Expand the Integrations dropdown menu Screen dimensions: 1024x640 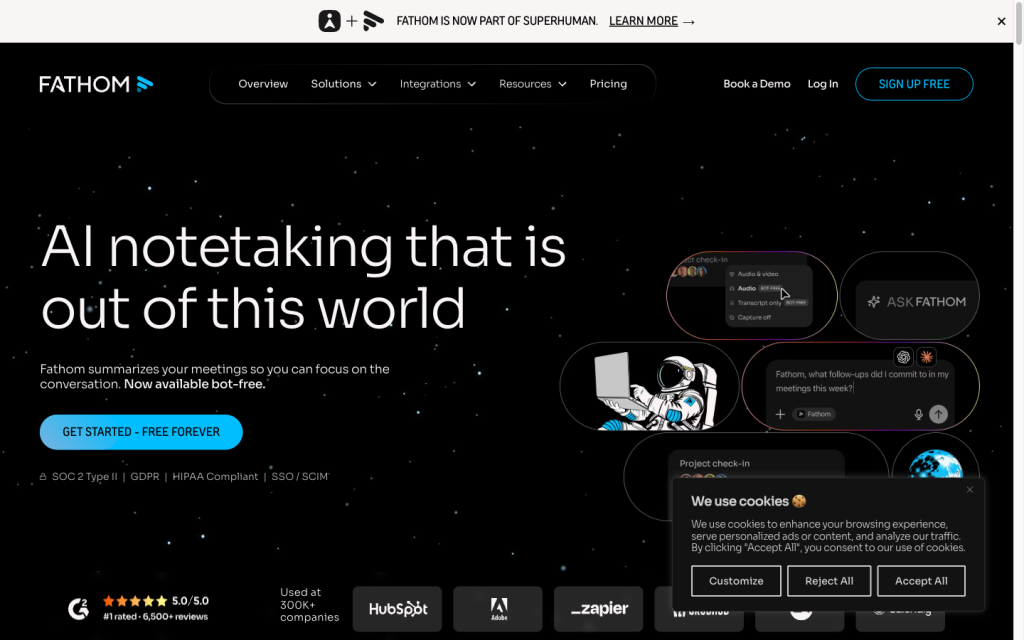point(438,84)
